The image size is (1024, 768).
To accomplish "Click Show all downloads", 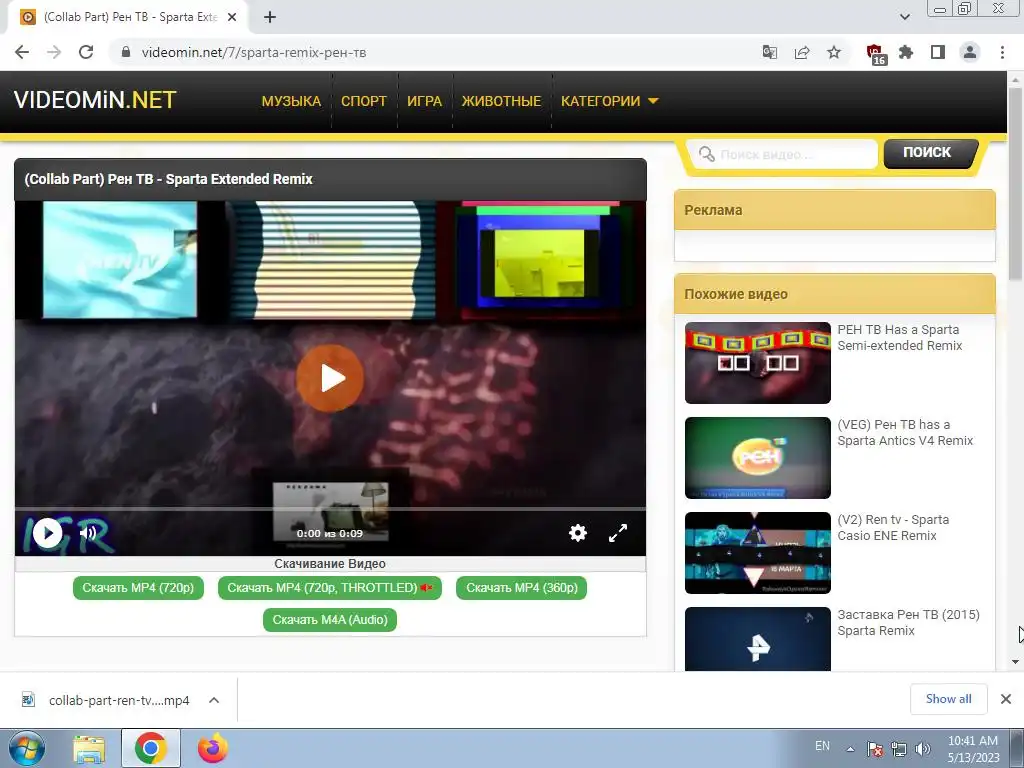I will [x=948, y=699].
